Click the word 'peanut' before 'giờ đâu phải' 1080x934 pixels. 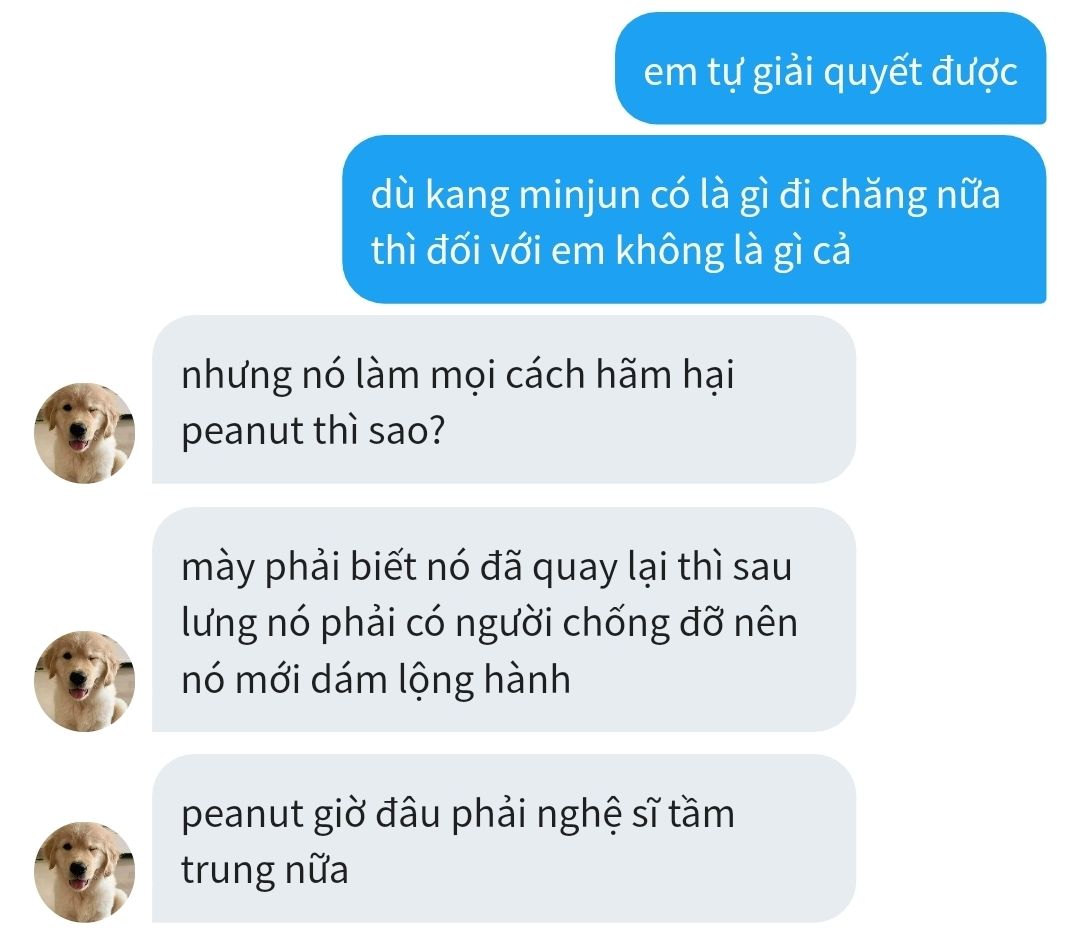point(242,815)
